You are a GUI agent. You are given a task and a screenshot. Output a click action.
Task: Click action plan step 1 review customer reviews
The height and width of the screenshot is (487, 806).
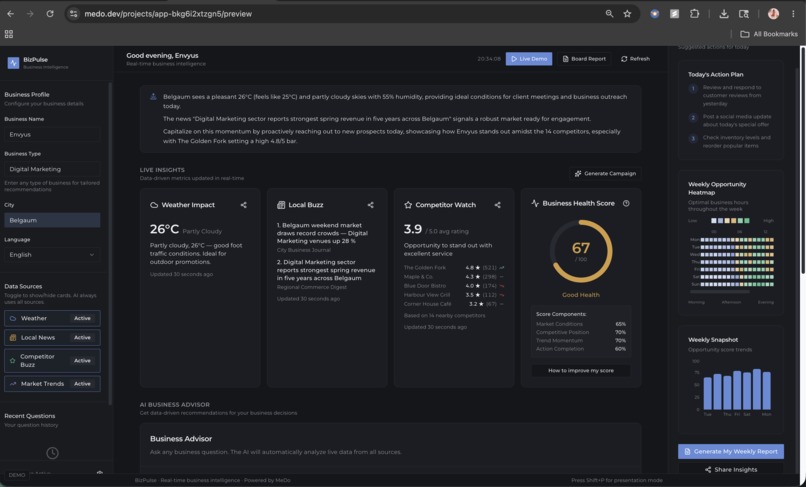click(730, 96)
